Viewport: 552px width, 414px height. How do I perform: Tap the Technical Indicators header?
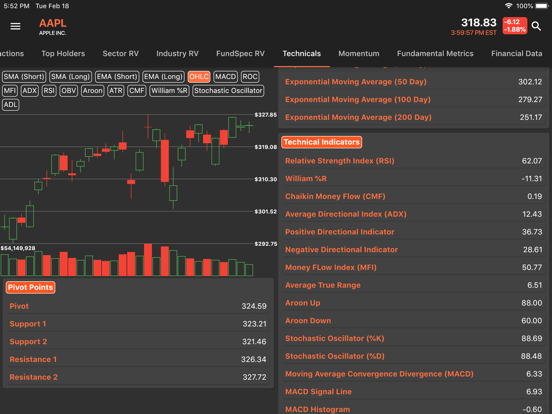click(x=321, y=142)
